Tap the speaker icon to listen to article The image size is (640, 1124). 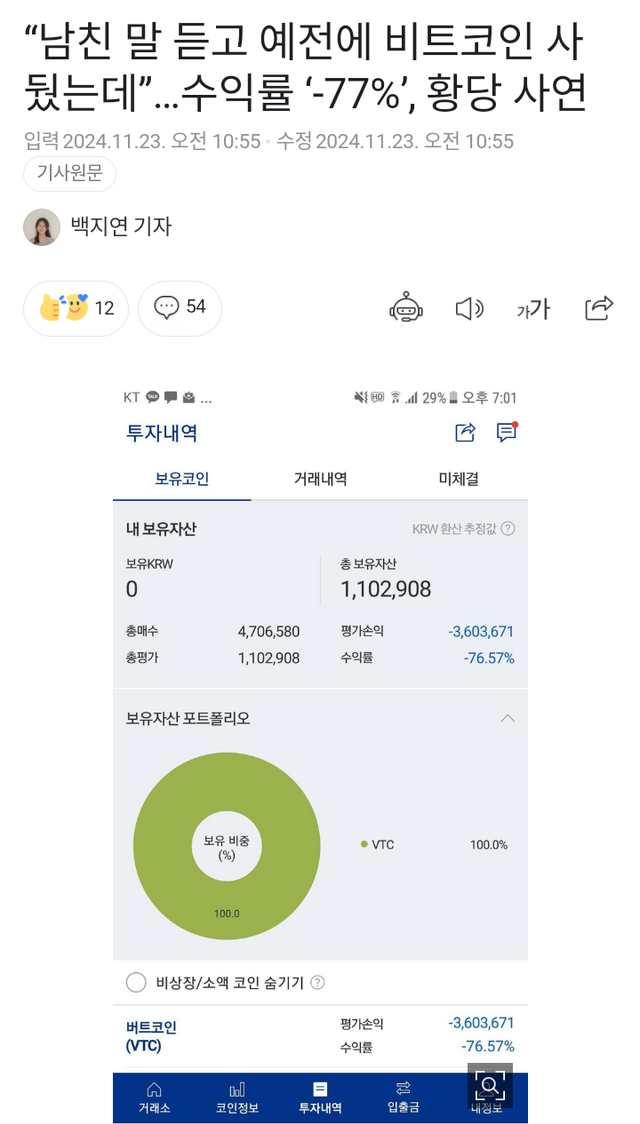pos(469,308)
